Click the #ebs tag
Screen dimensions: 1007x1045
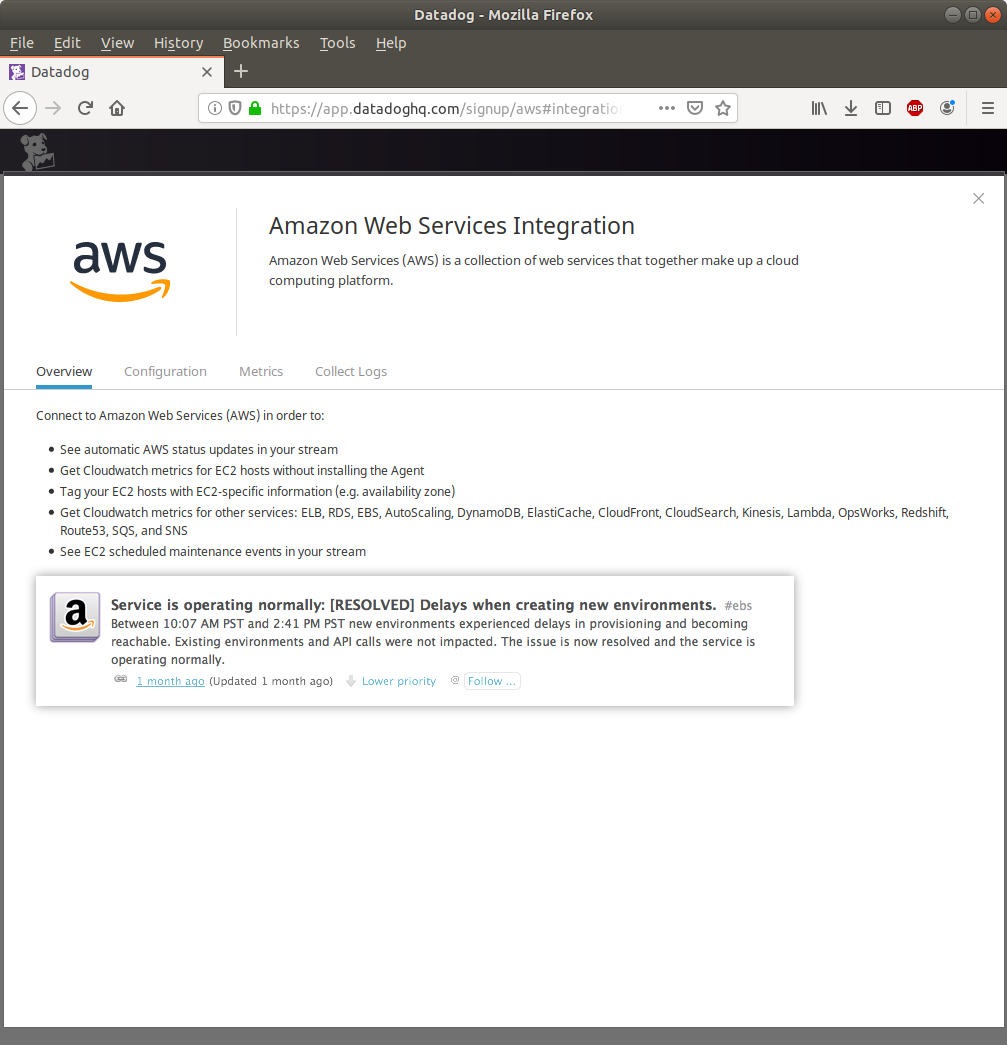pyautogui.click(x=738, y=606)
